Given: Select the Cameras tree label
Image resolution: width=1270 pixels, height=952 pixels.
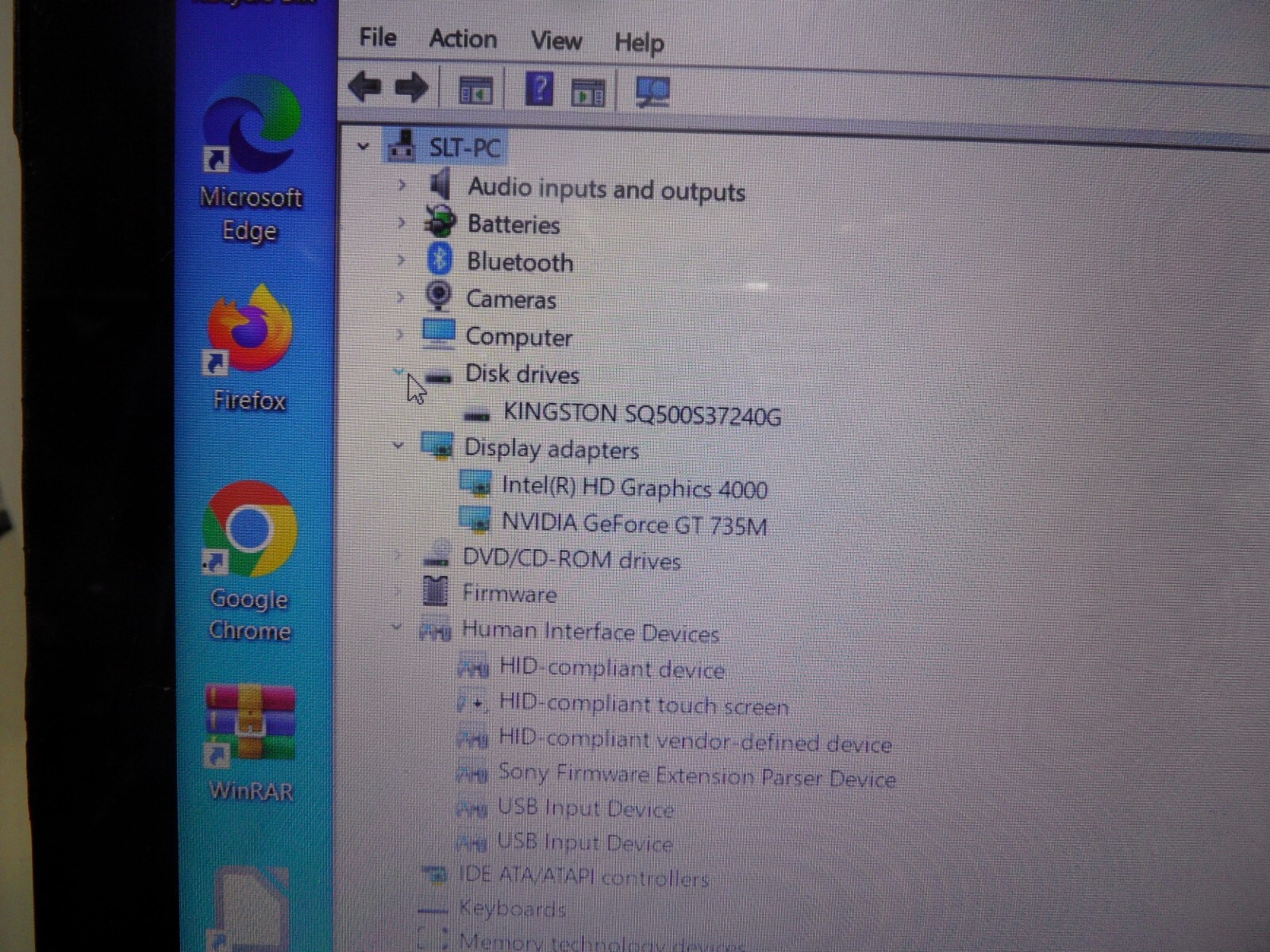Looking at the screenshot, I should [x=511, y=299].
